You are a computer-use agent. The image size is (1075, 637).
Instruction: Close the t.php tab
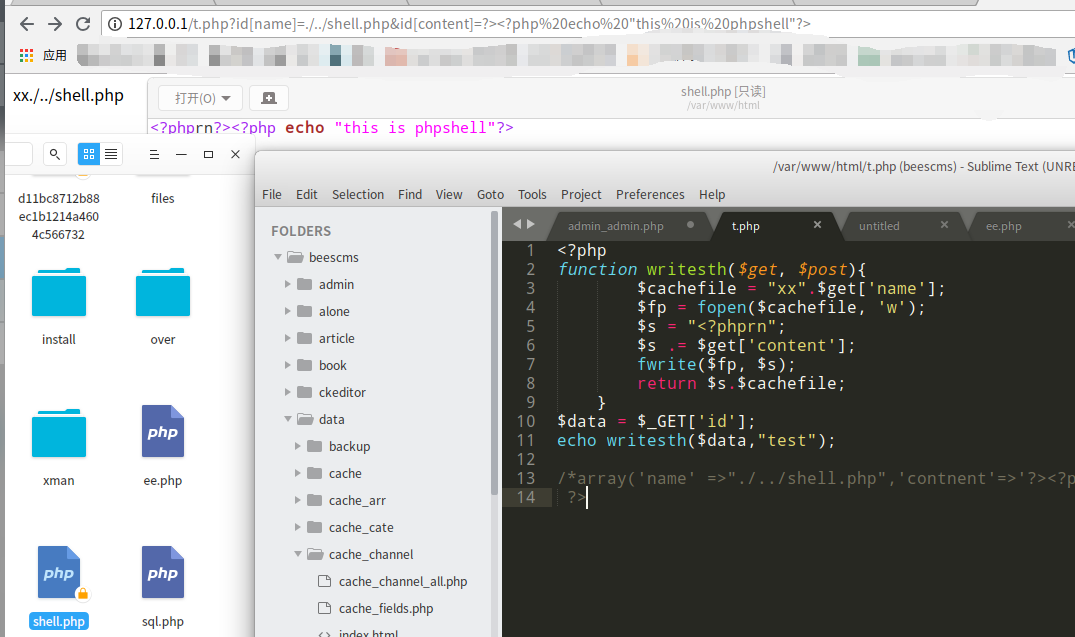coord(817,224)
